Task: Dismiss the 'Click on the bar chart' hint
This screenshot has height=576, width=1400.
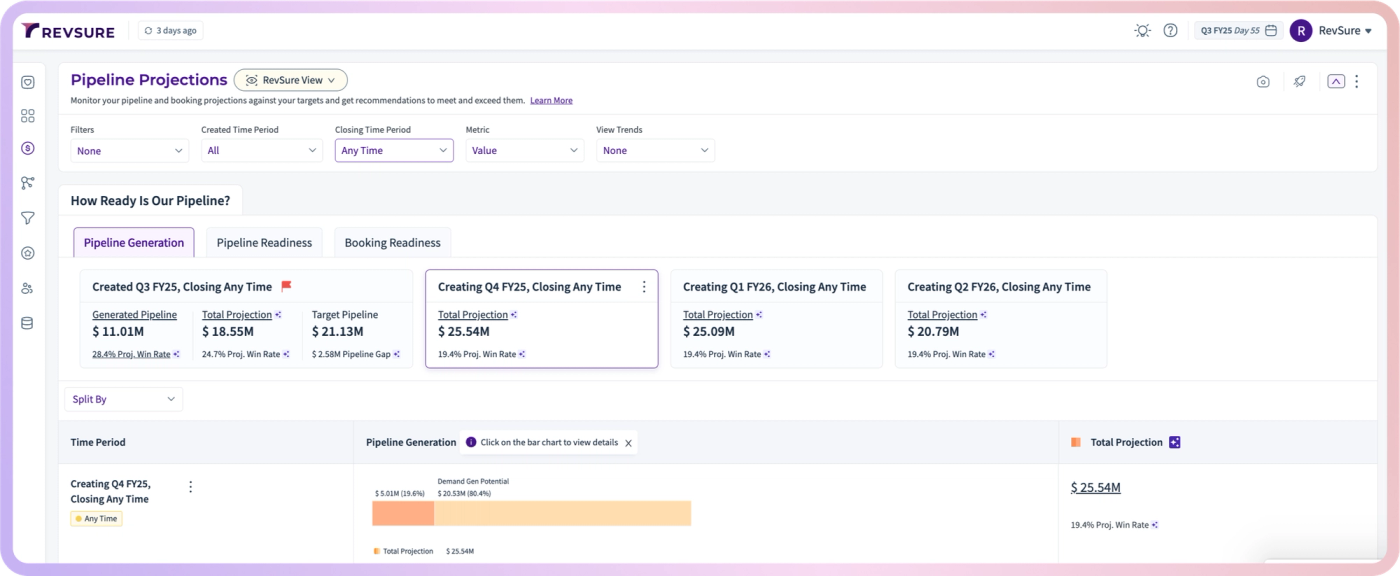Action: (x=628, y=443)
